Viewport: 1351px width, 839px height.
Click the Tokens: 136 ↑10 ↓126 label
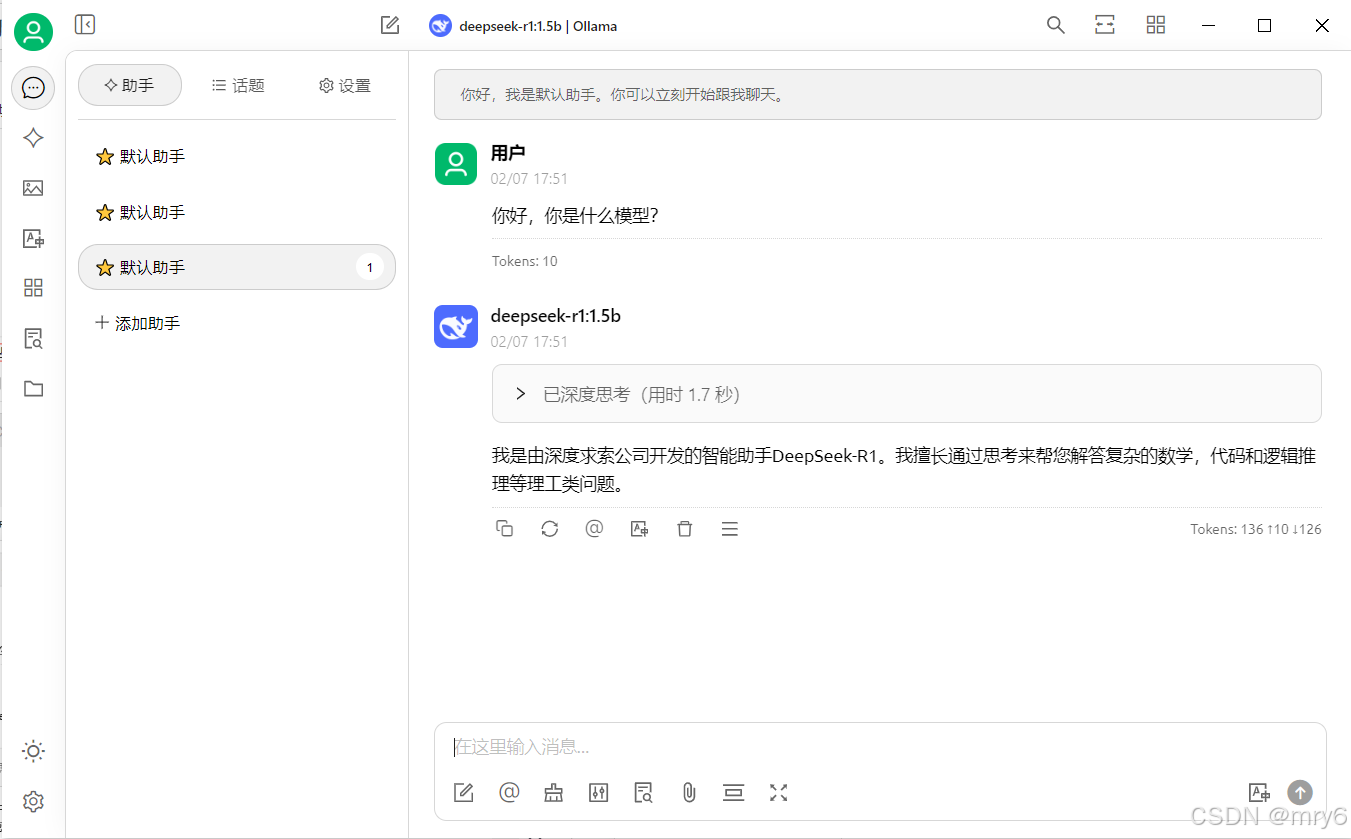point(1256,529)
